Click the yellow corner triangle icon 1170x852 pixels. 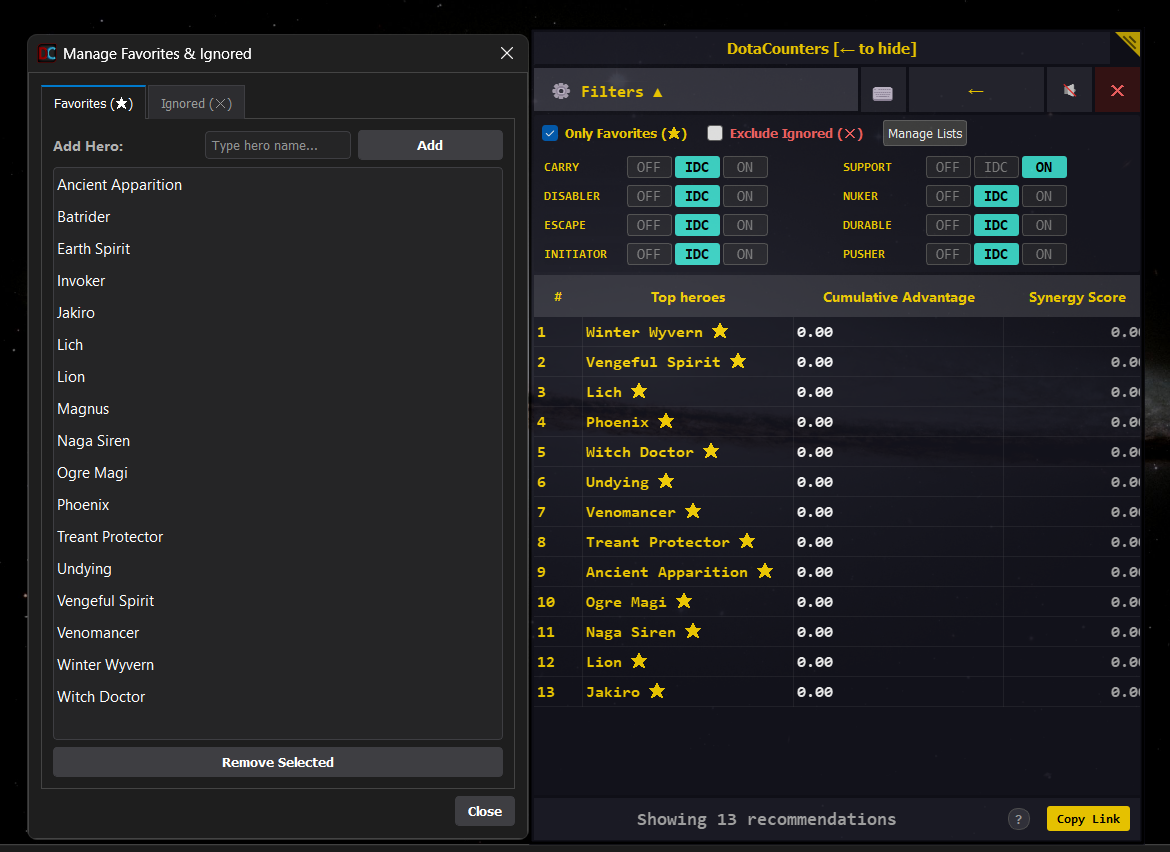(1127, 43)
